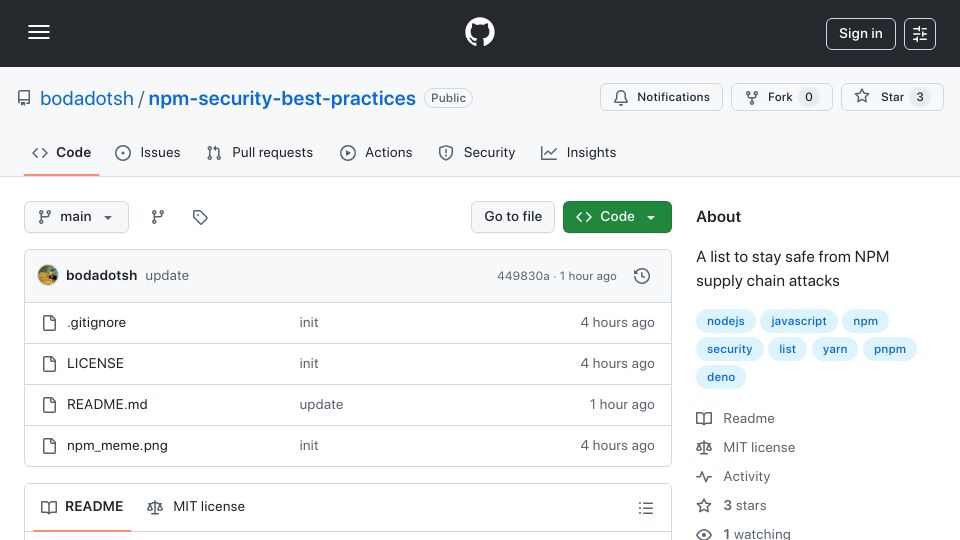This screenshot has height=540, width=960.
Task: Open the 'init' commit for .gitignore
Action: pyautogui.click(x=309, y=323)
